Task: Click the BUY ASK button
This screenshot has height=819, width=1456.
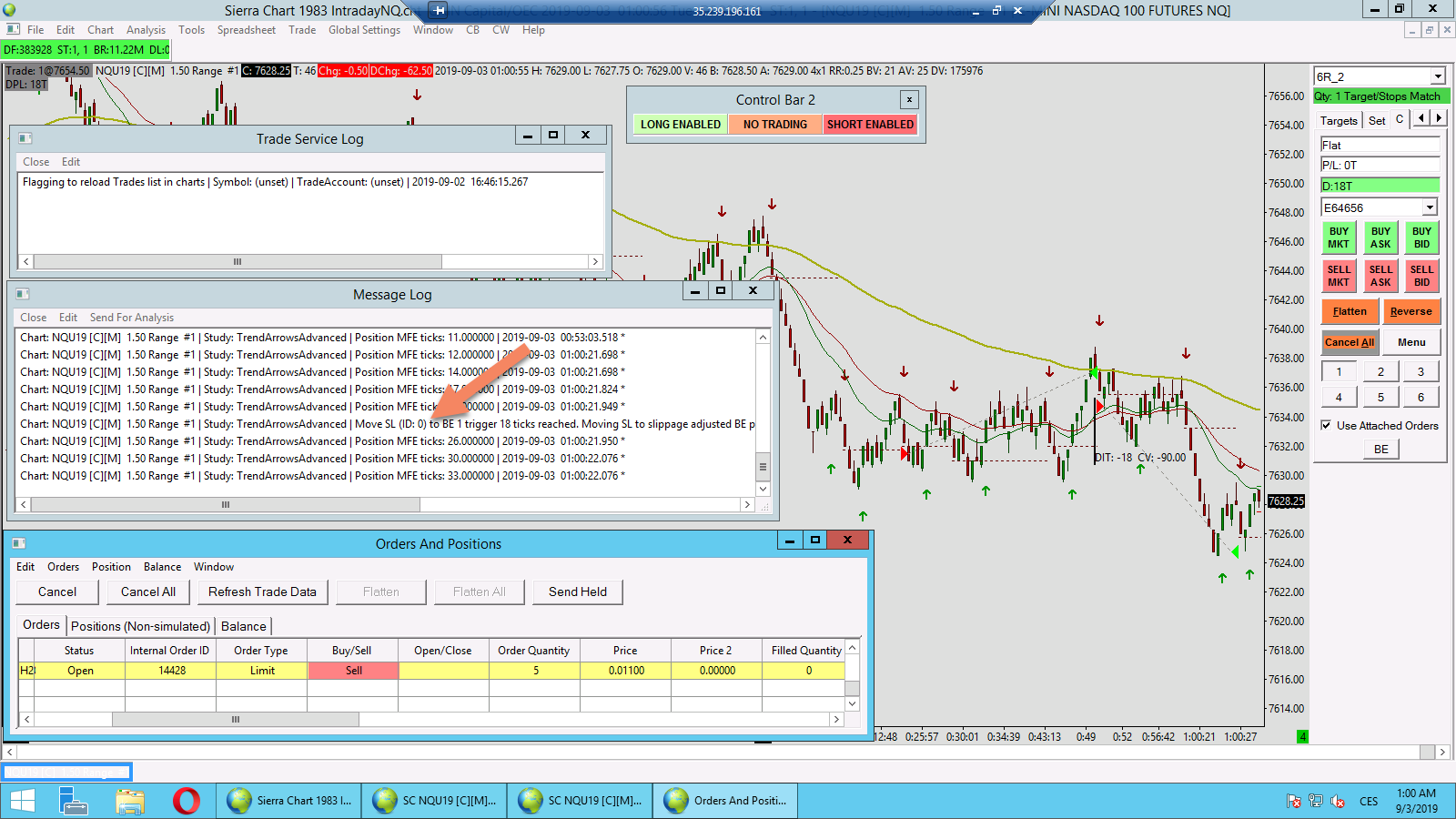Action: (x=1380, y=238)
